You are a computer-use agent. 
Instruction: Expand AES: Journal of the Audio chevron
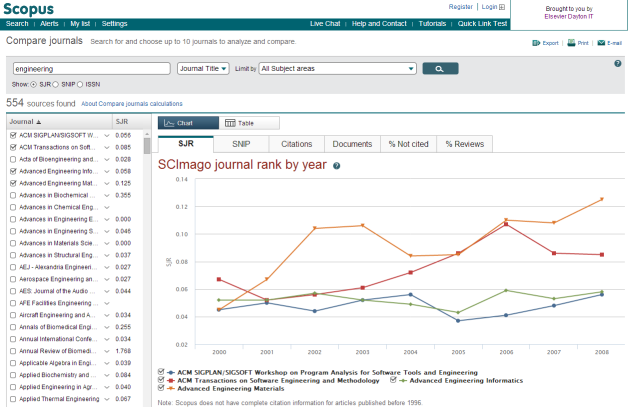click(x=107, y=291)
